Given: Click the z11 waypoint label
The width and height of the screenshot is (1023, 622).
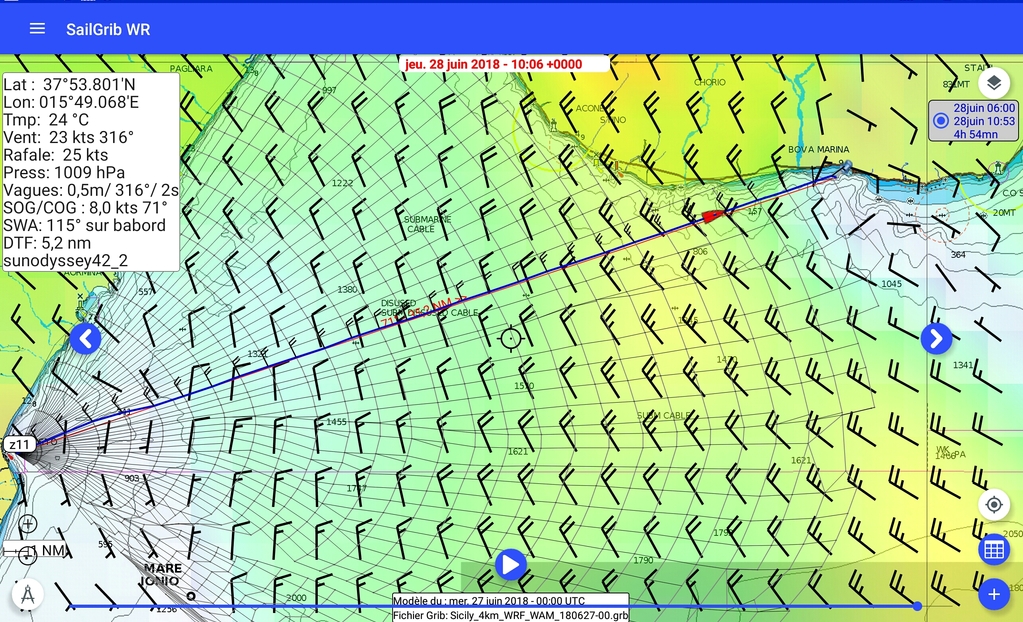Looking at the screenshot, I should pos(18,443).
